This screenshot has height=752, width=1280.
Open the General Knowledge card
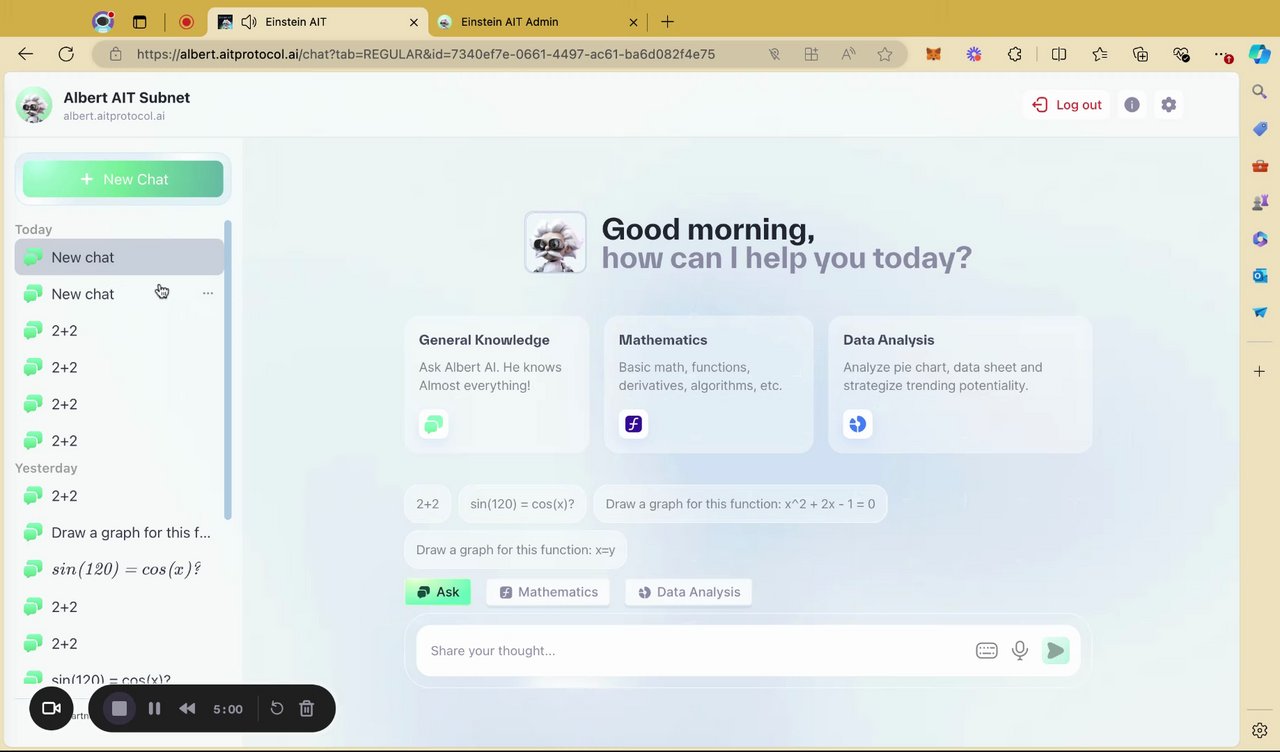[x=497, y=384]
